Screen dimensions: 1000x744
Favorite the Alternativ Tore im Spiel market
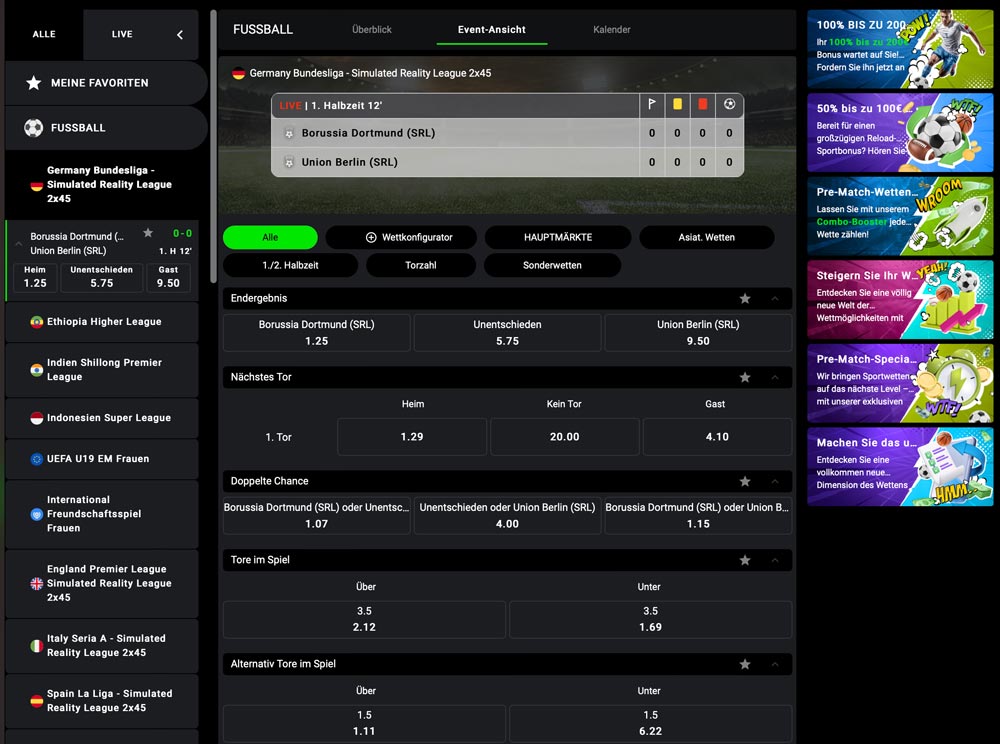pyautogui.click(x=745, y=664)
